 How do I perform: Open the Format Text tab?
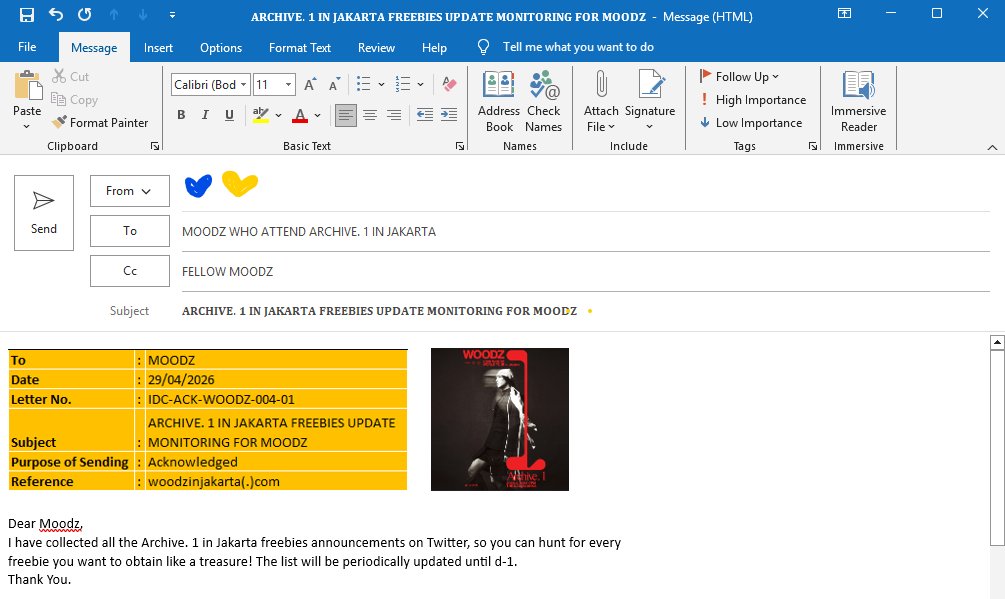[x=300, y=47]
